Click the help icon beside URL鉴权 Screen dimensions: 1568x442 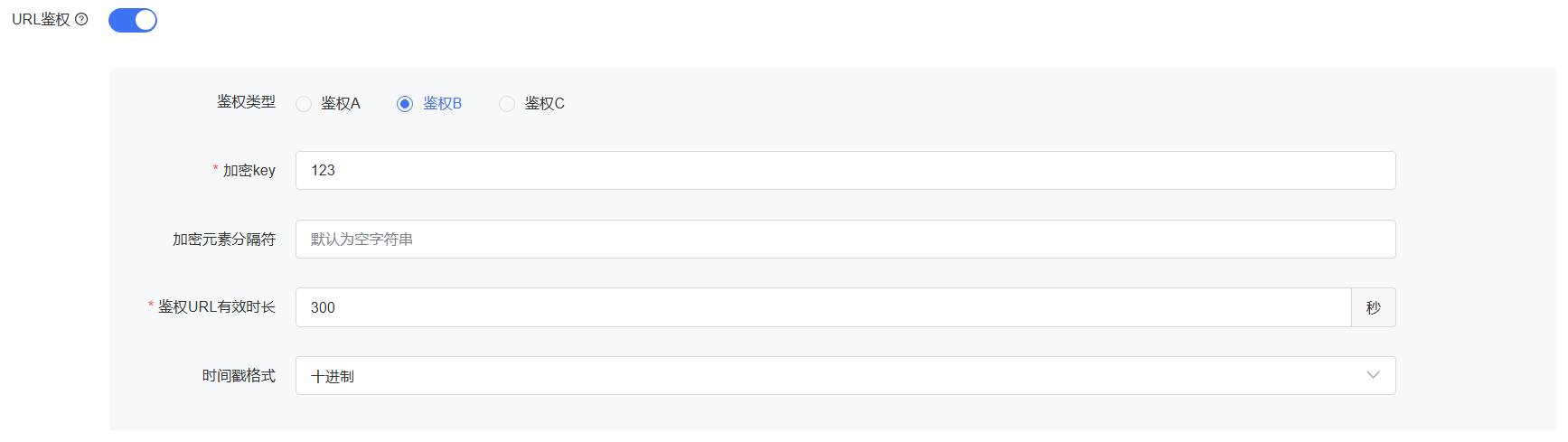tap(81, 19)
